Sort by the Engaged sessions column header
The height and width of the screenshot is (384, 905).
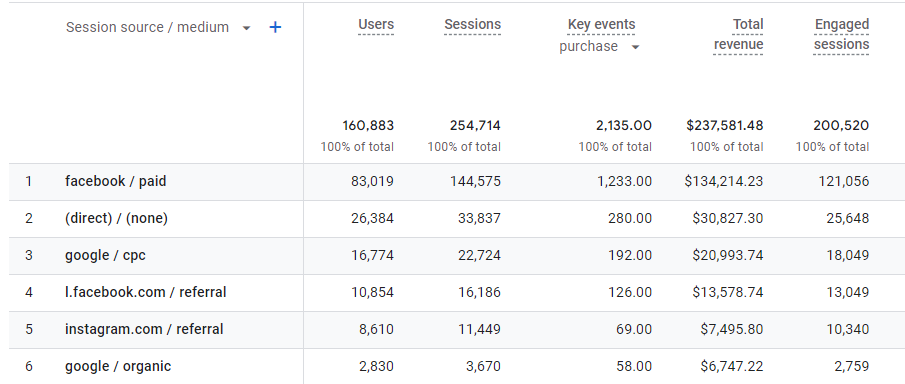[x=842, y=35]
